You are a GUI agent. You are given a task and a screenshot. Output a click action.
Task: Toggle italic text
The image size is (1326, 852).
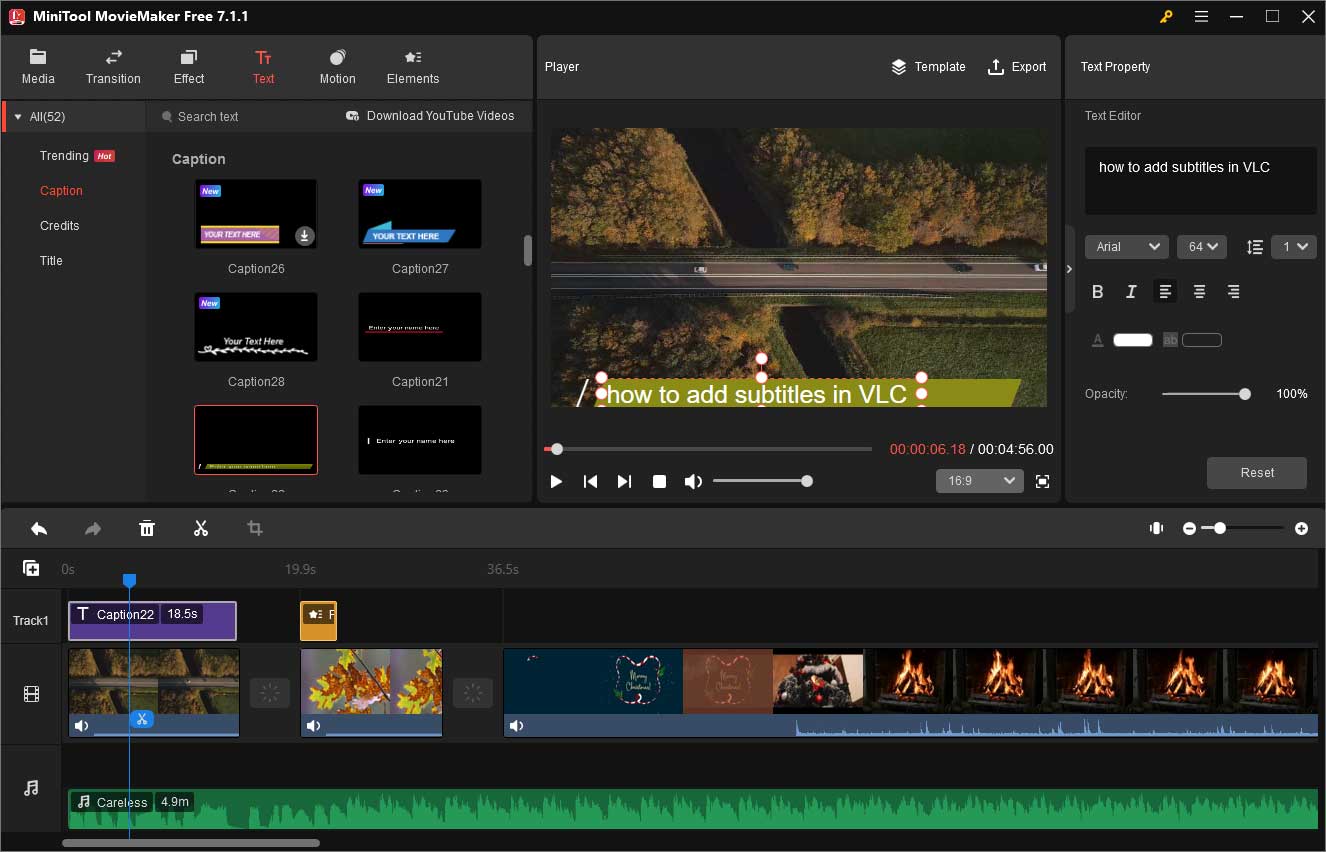pos(1131,292)
